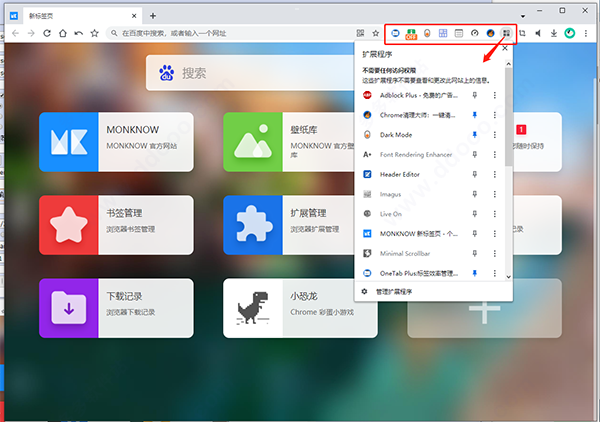Click the Dark Mode toolbar extension icon

(427, 33)
